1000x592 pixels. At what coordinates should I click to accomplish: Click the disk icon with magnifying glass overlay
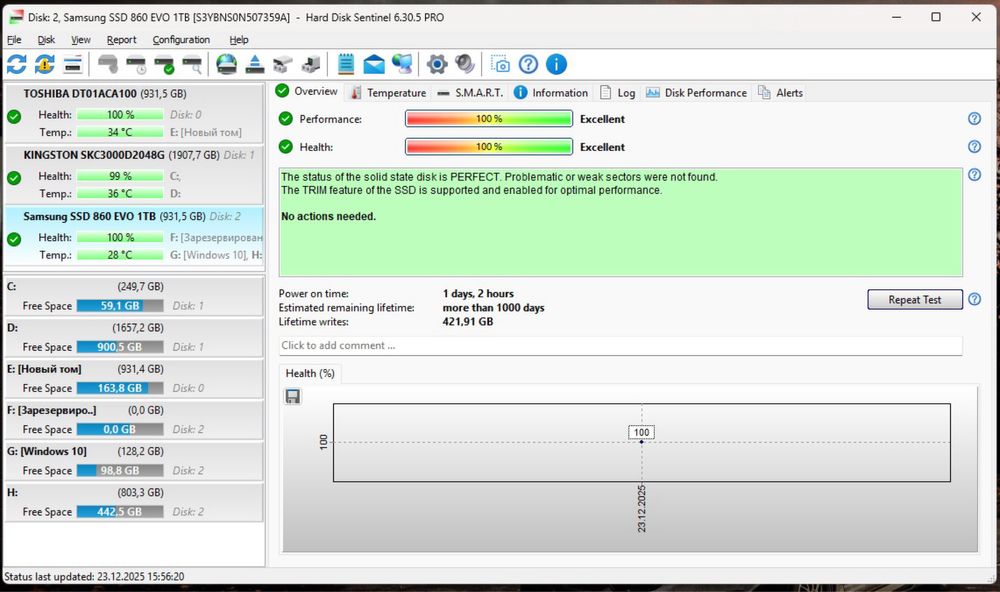pyautogui.click(x=192, y=64)
